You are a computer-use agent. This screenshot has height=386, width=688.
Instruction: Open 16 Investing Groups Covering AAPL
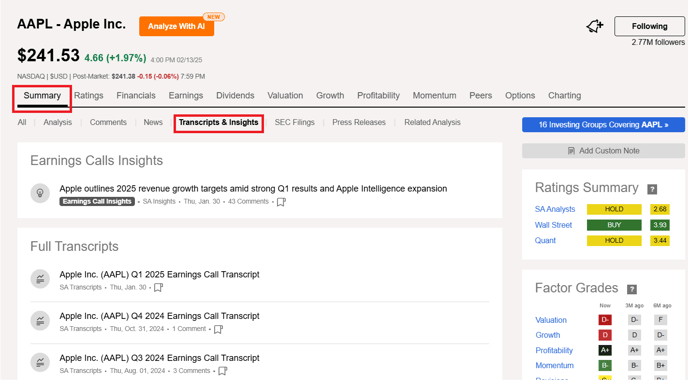click(603, 125)
